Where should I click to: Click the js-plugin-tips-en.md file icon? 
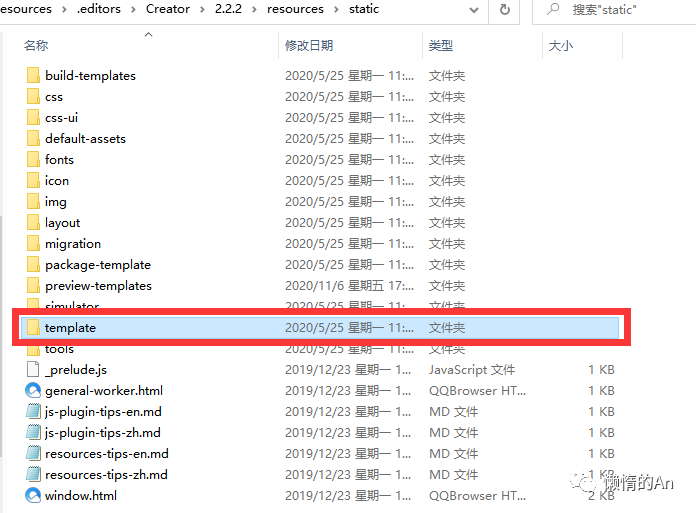click(x=33, y=411)
